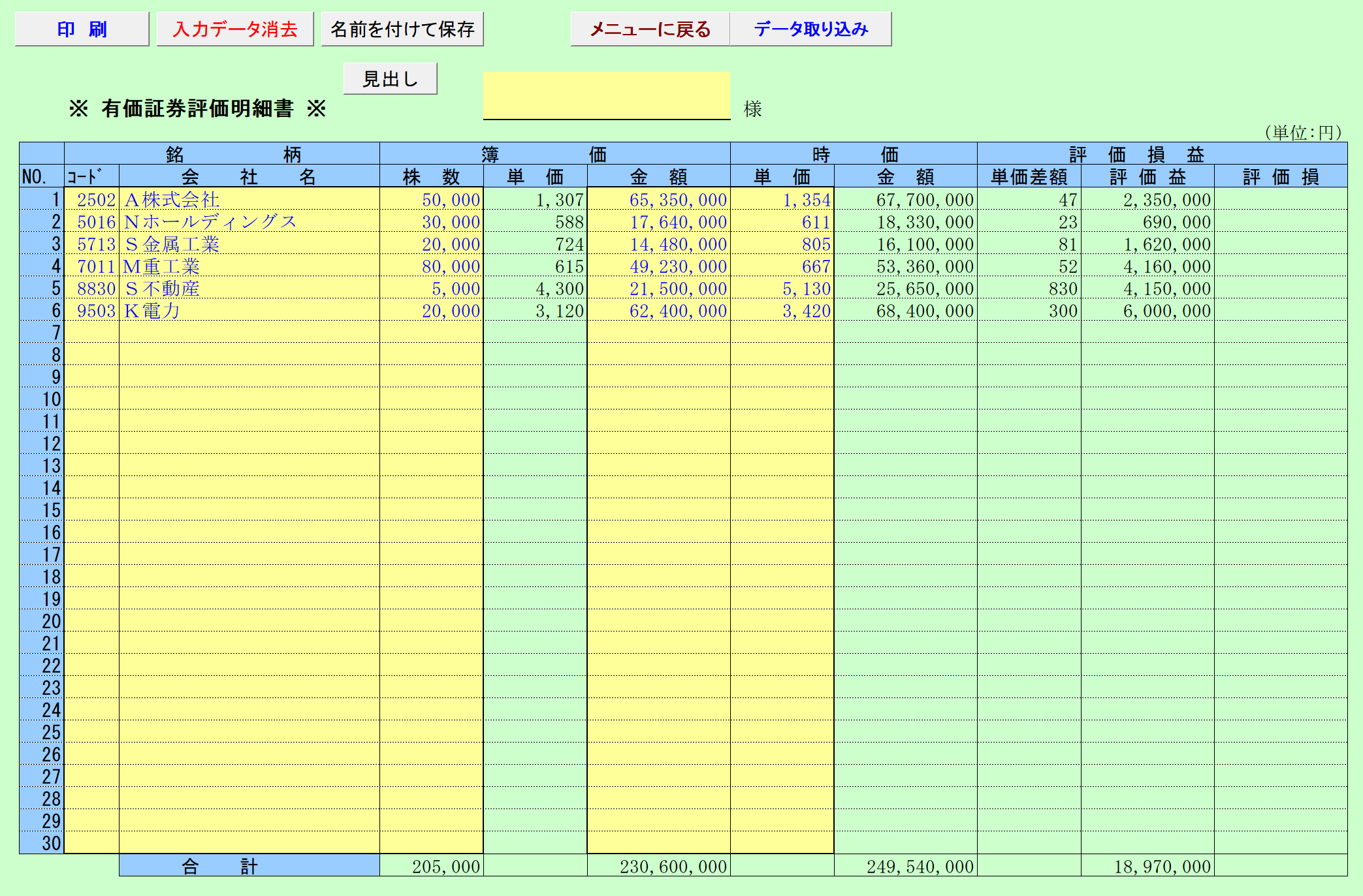1363x896 pixels.
Task: Click the 会社名 column header
Action: pyautogui.click(x=249, y=176)
